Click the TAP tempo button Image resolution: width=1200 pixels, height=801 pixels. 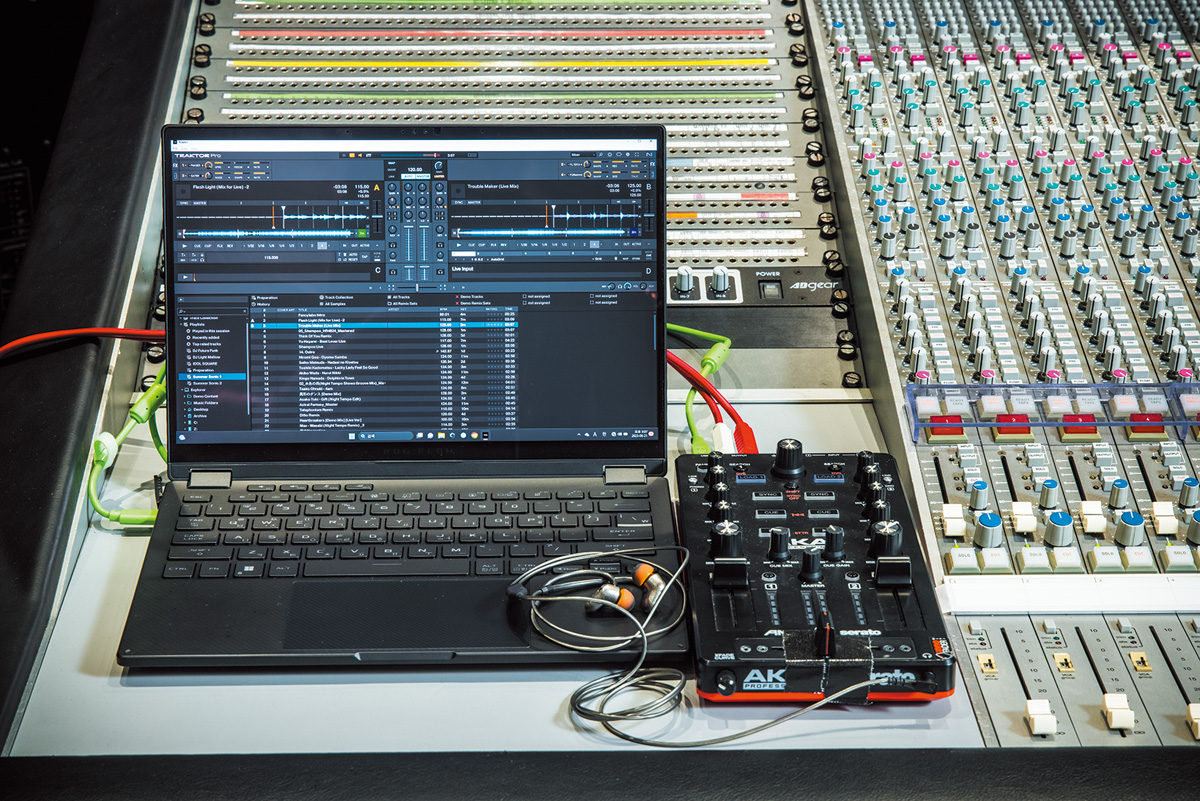364,258
